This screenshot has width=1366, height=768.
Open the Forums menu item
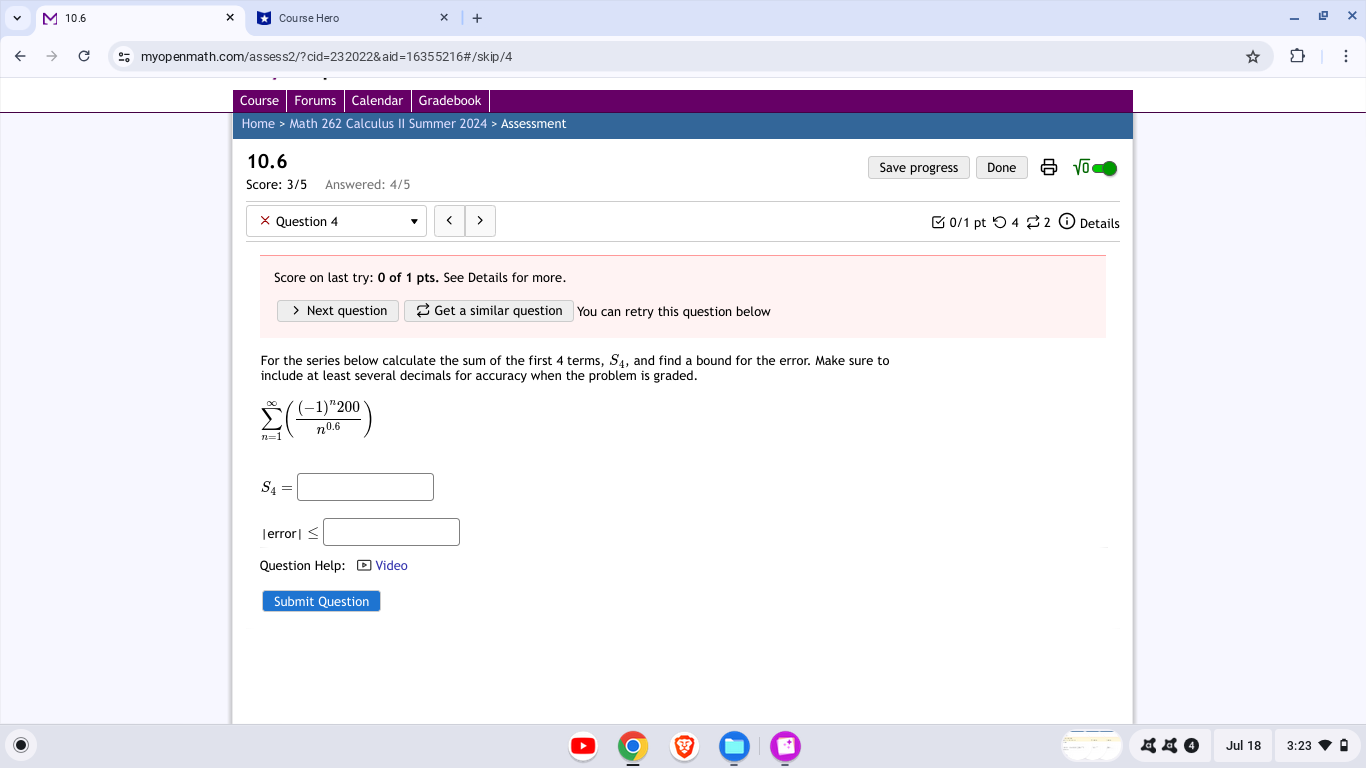pos(315,101)
